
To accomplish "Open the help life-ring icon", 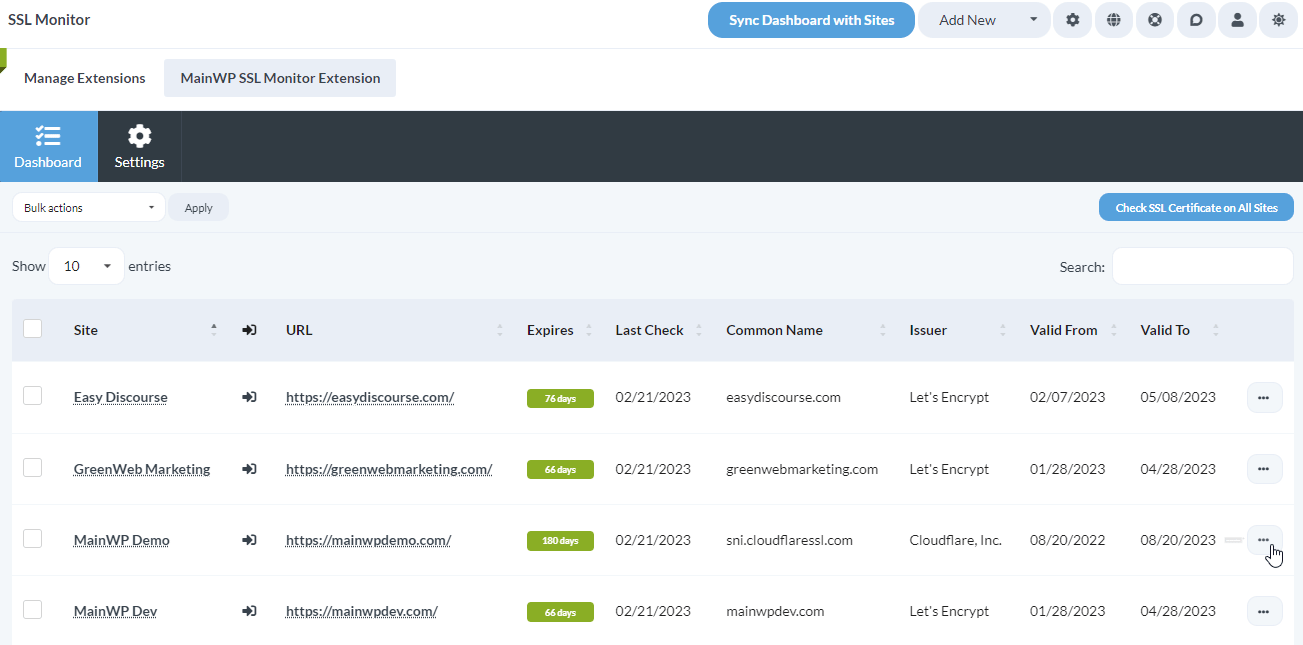I will 1154,20.
